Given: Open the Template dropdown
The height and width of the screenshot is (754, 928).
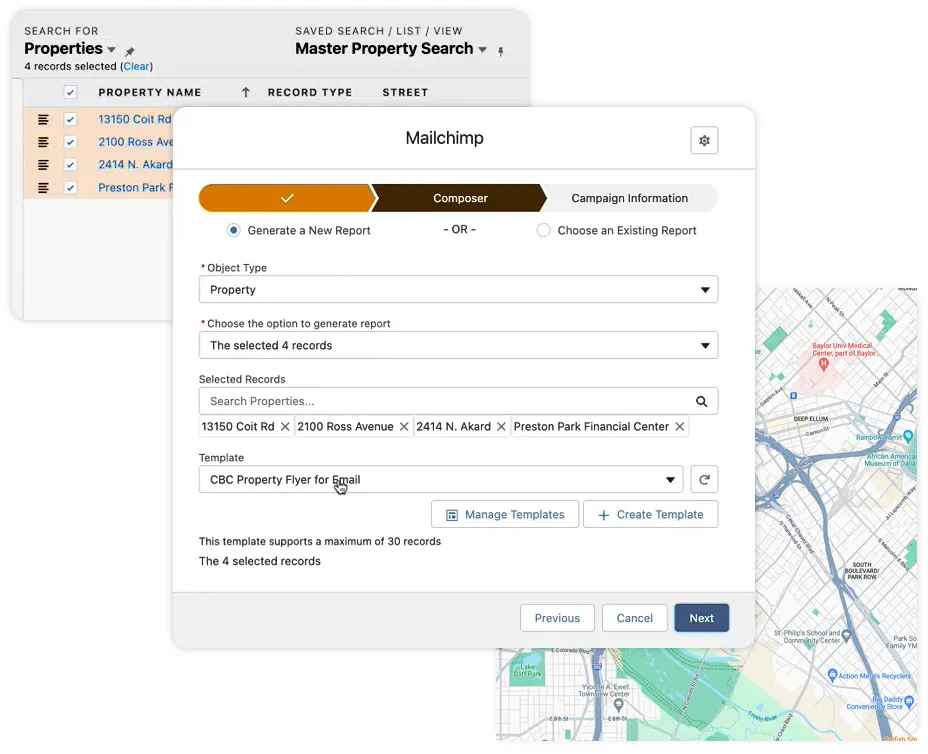Looking at the screenshot, I should [441, 479].
